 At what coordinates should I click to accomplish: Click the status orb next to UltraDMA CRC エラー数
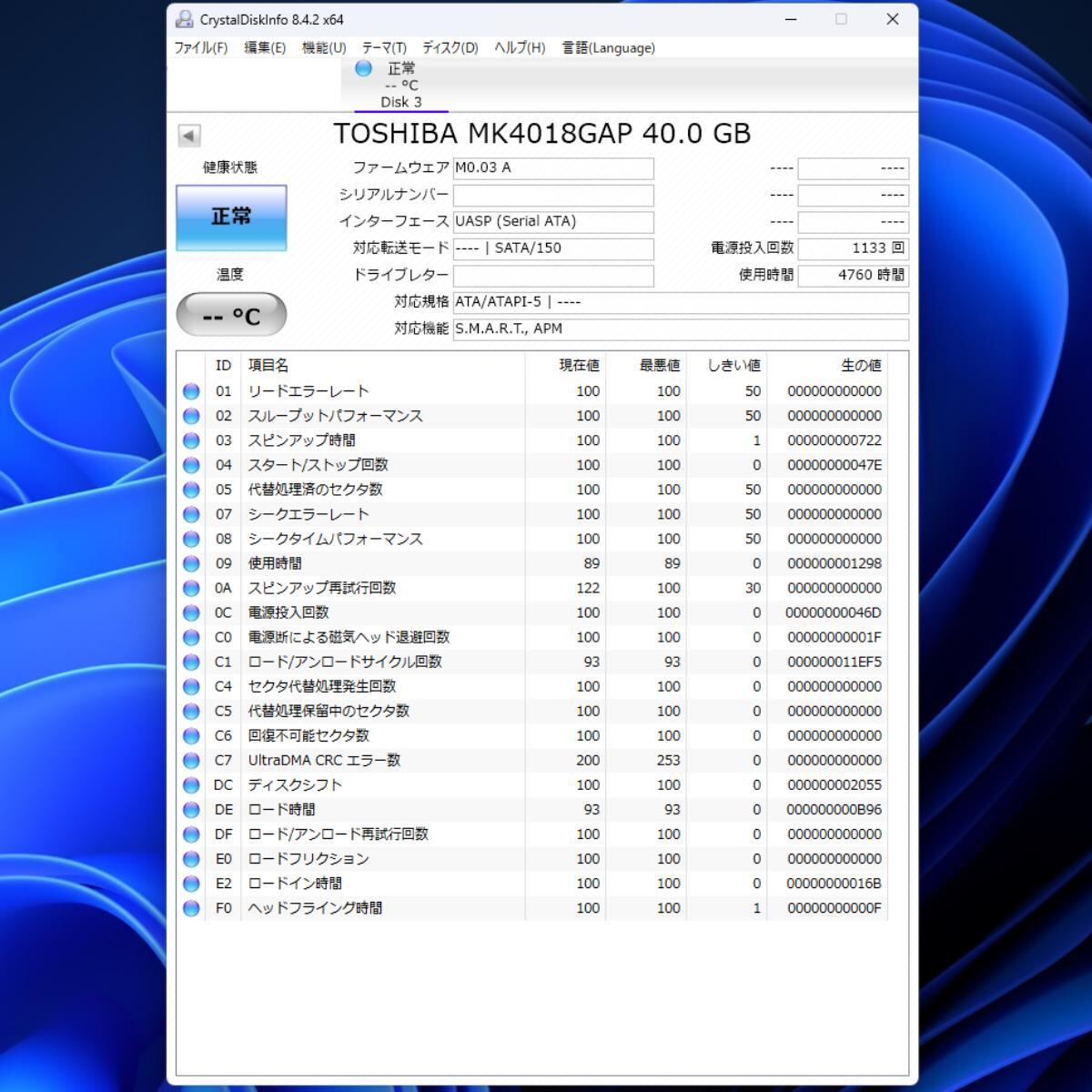(191, 761)
